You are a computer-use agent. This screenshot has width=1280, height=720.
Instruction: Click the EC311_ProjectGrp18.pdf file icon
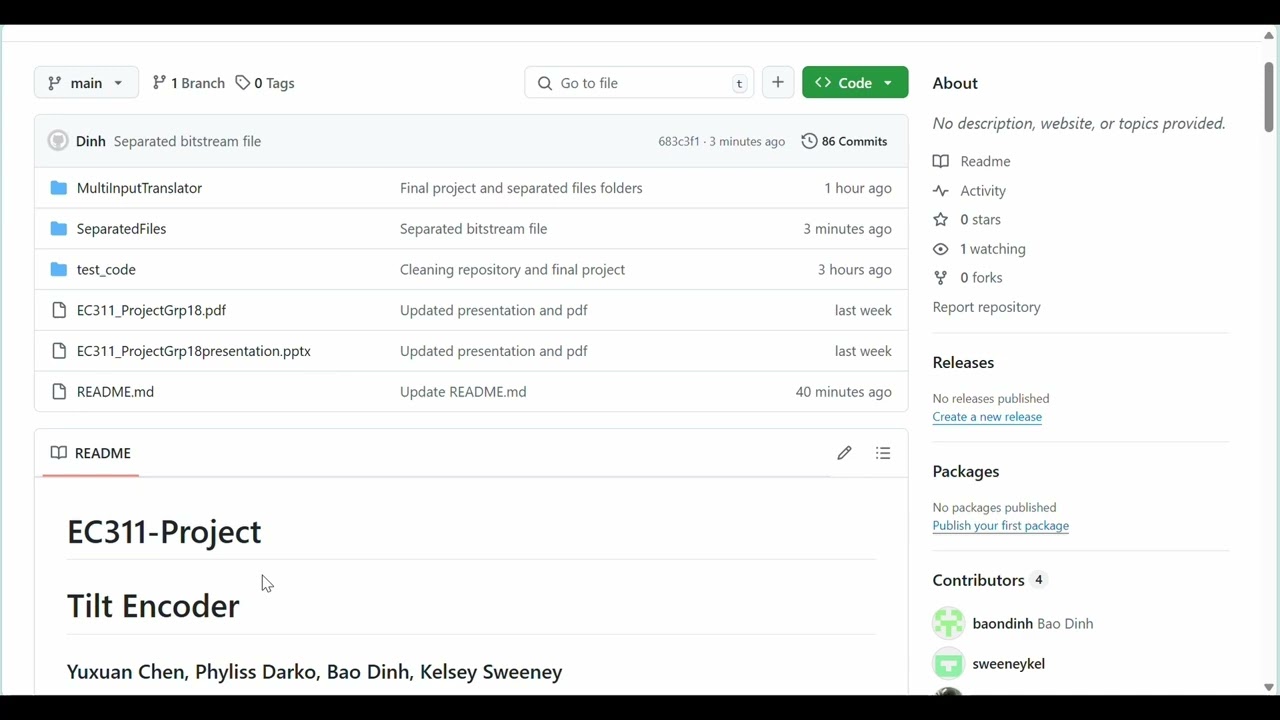click(x=59, y=310)
